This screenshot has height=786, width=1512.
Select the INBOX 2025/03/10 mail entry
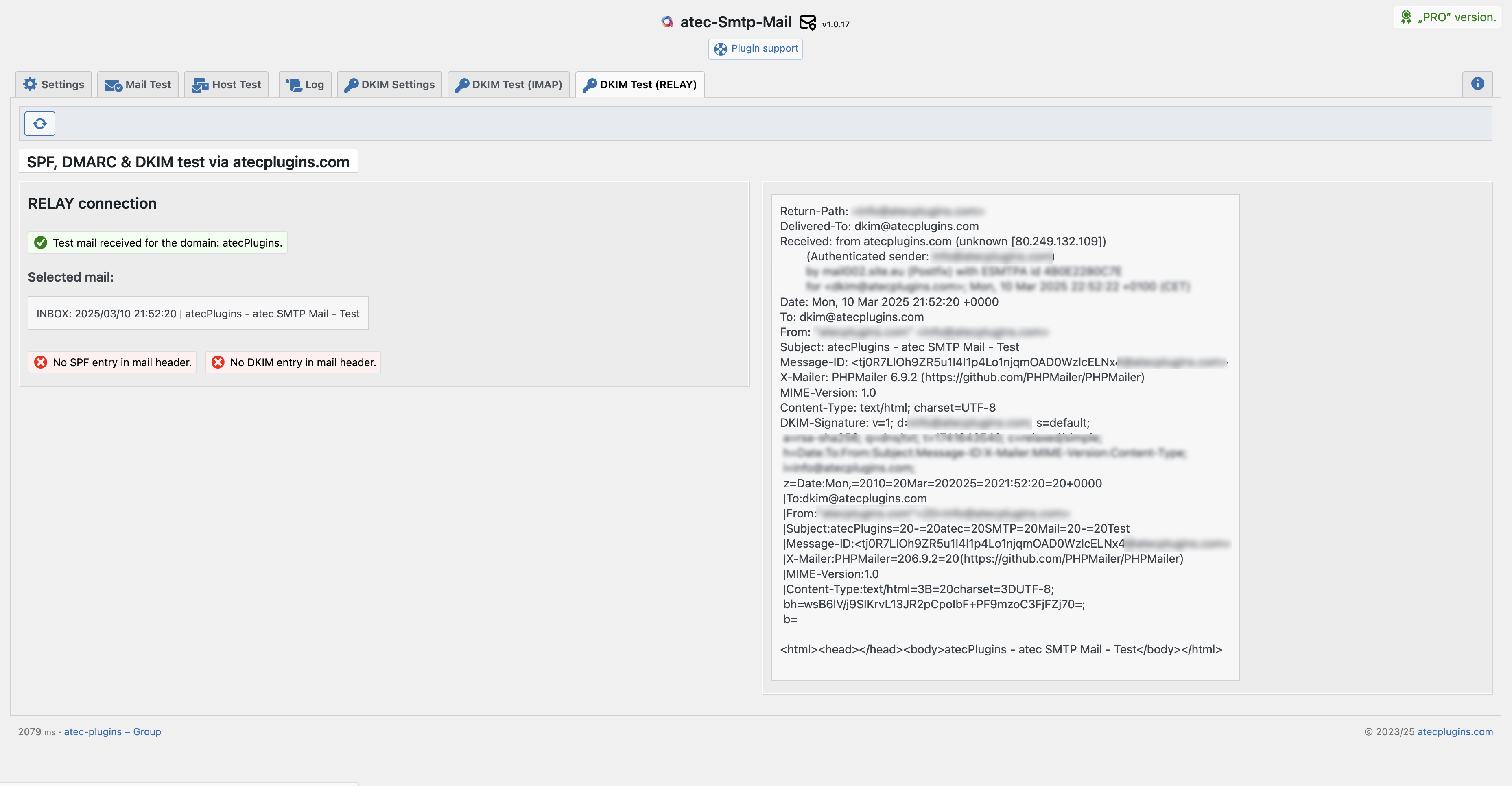click(199, 313)
